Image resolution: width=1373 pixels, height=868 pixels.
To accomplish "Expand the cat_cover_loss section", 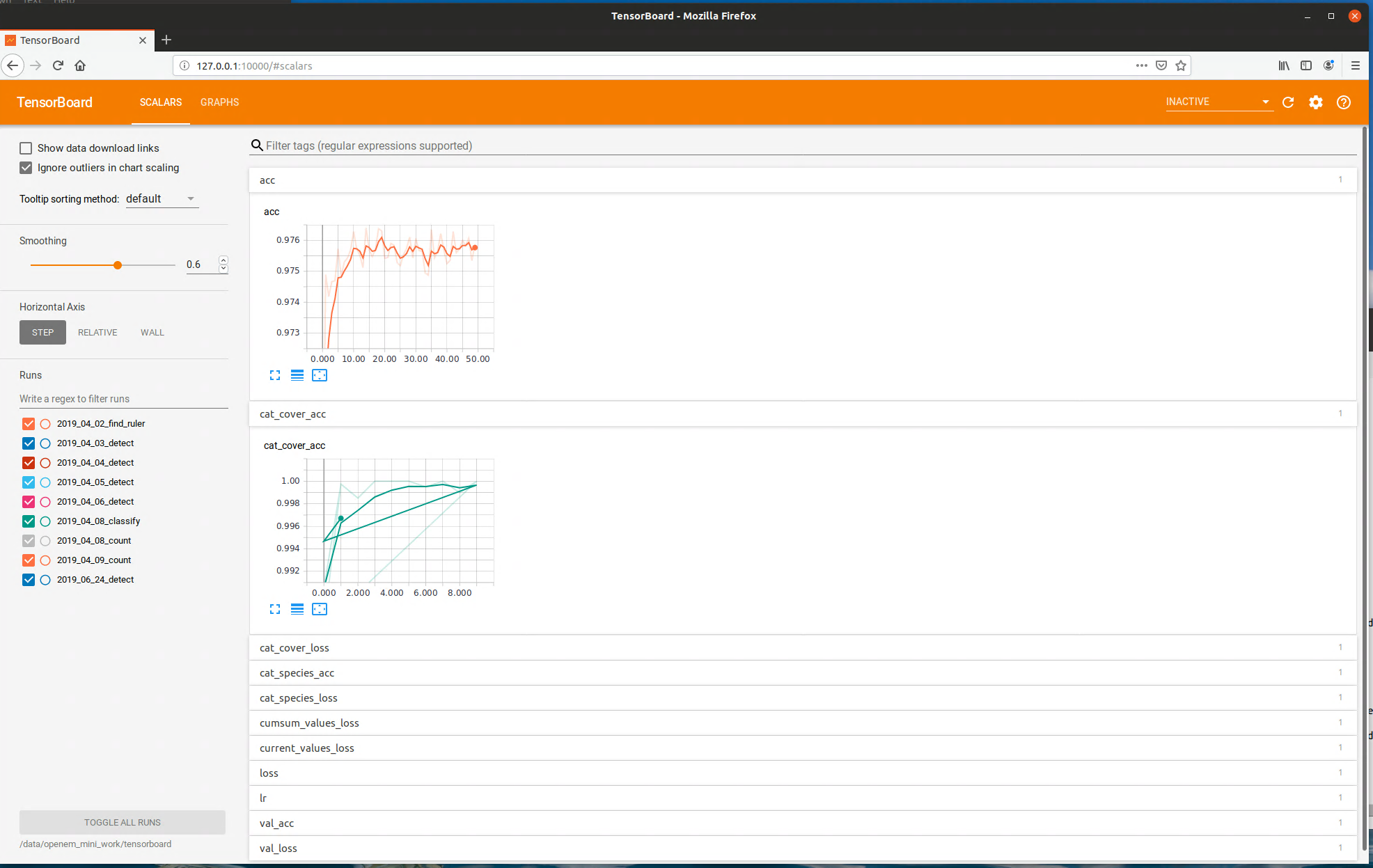I will click(803, 648).
